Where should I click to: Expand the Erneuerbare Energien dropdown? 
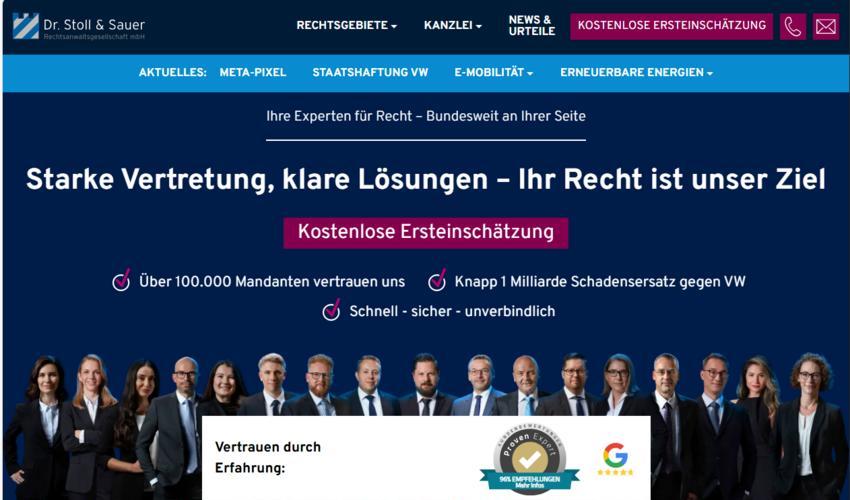[x=636, y=72]
